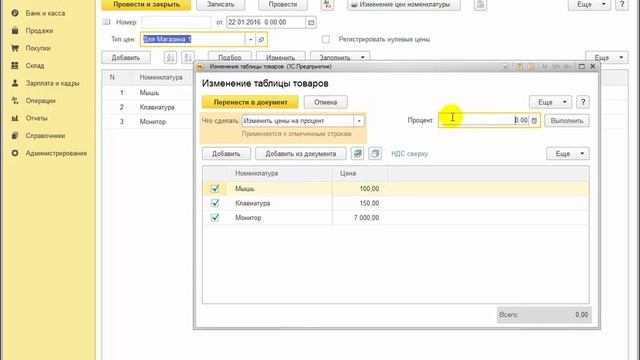Open Операции section icon
This screenshot has height=360, width=640.
click(x=15, y=100)
